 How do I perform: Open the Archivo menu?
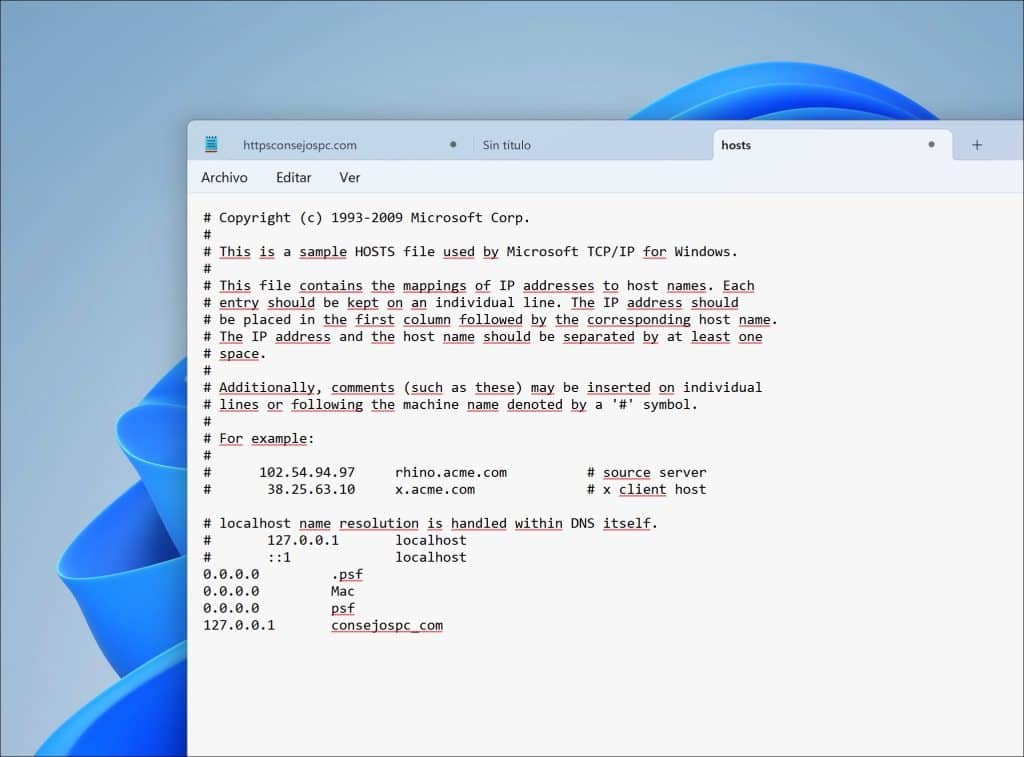[224, 178]
